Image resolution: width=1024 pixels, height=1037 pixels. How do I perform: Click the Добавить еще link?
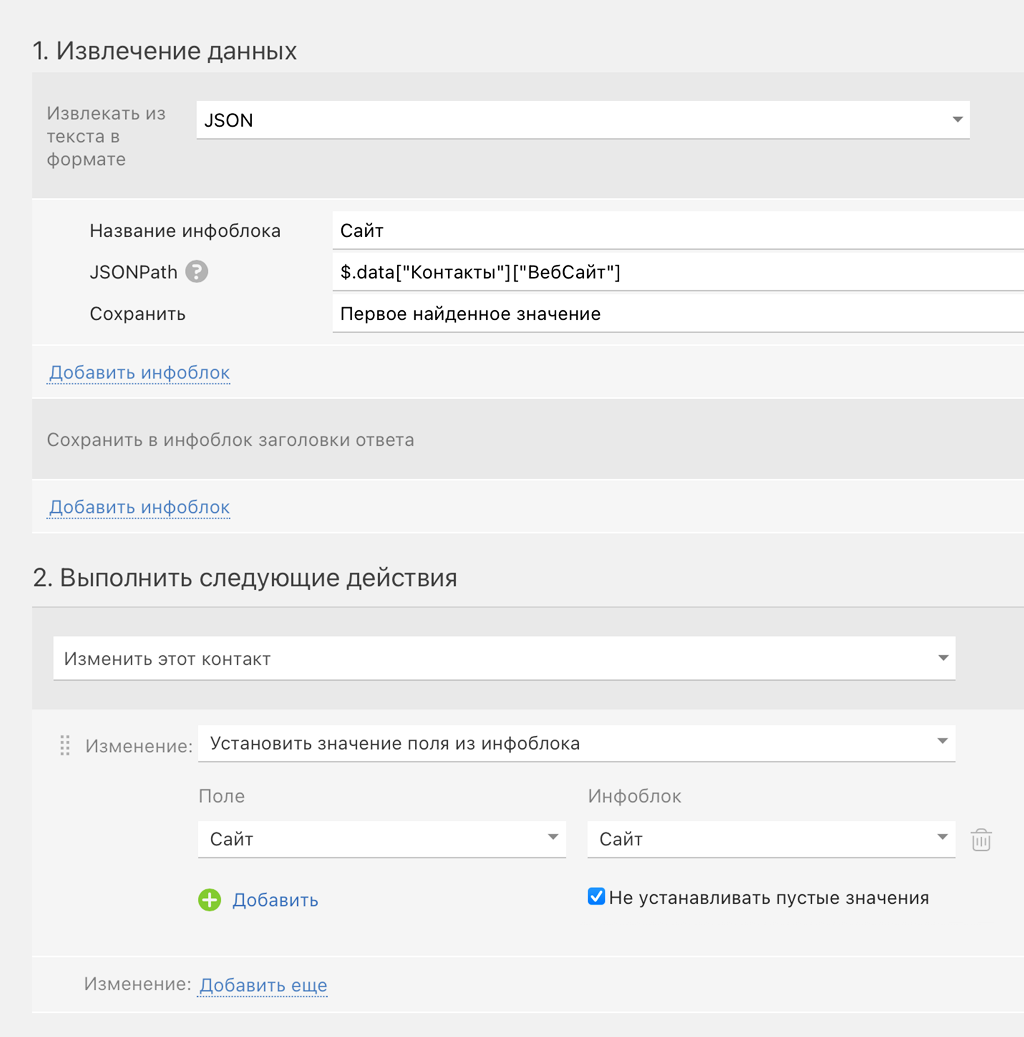[x=263, y=985]
